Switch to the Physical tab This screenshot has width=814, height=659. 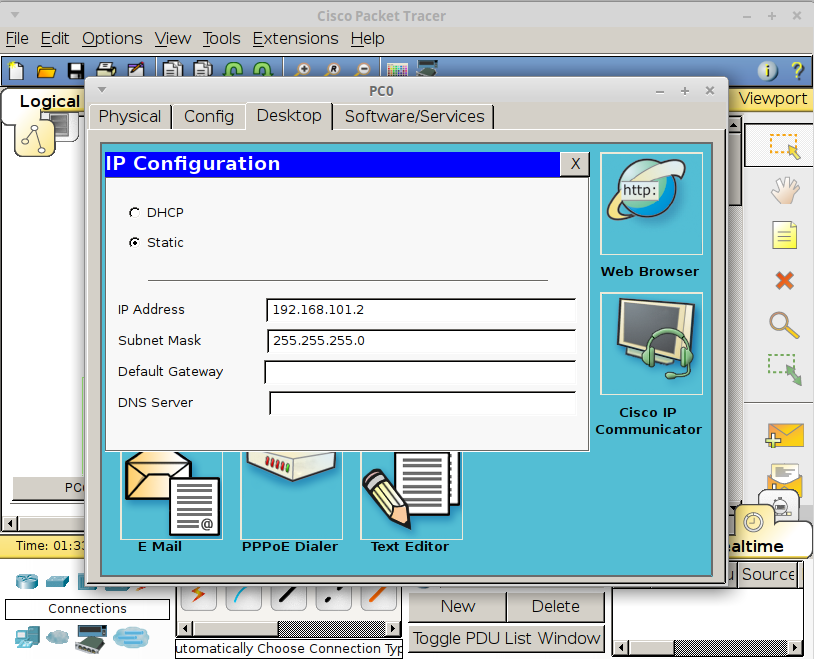(130, 117)
